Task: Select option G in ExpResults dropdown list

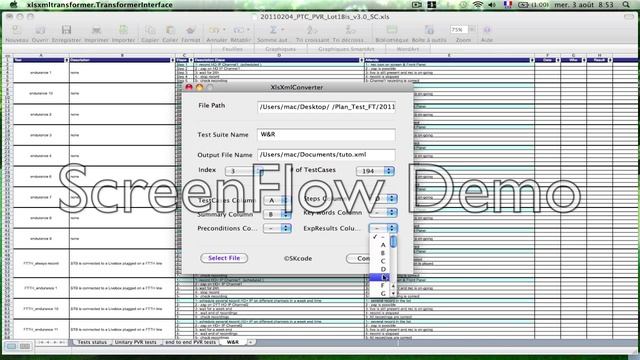Action: pos(380,293)
